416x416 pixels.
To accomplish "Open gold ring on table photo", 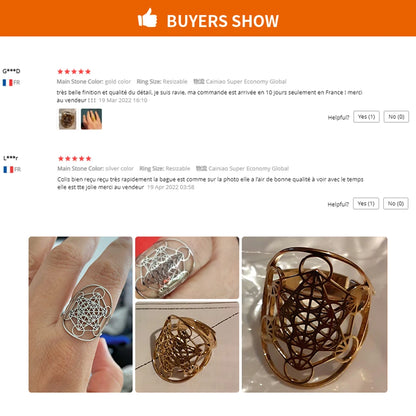I will click(187, 347).
